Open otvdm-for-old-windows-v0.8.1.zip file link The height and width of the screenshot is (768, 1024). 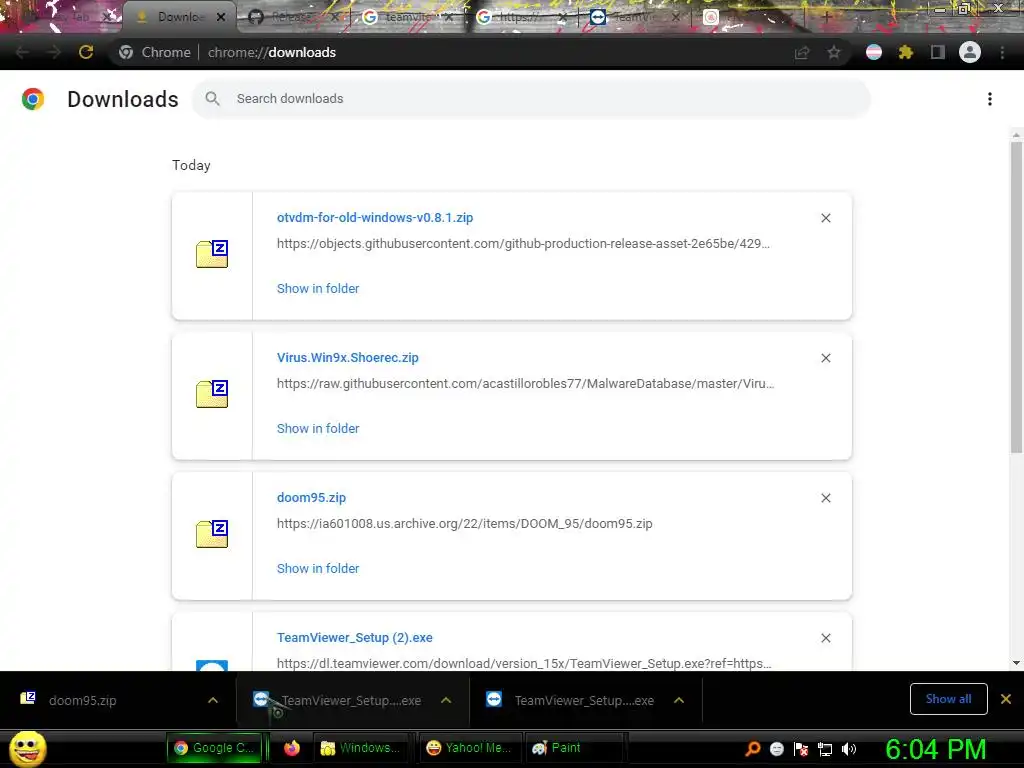pos(375,217)
